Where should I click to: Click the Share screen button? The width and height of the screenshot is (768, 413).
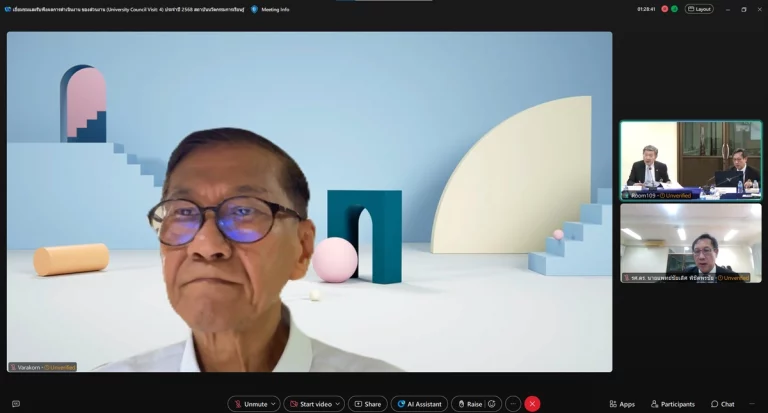coord(366,404)
